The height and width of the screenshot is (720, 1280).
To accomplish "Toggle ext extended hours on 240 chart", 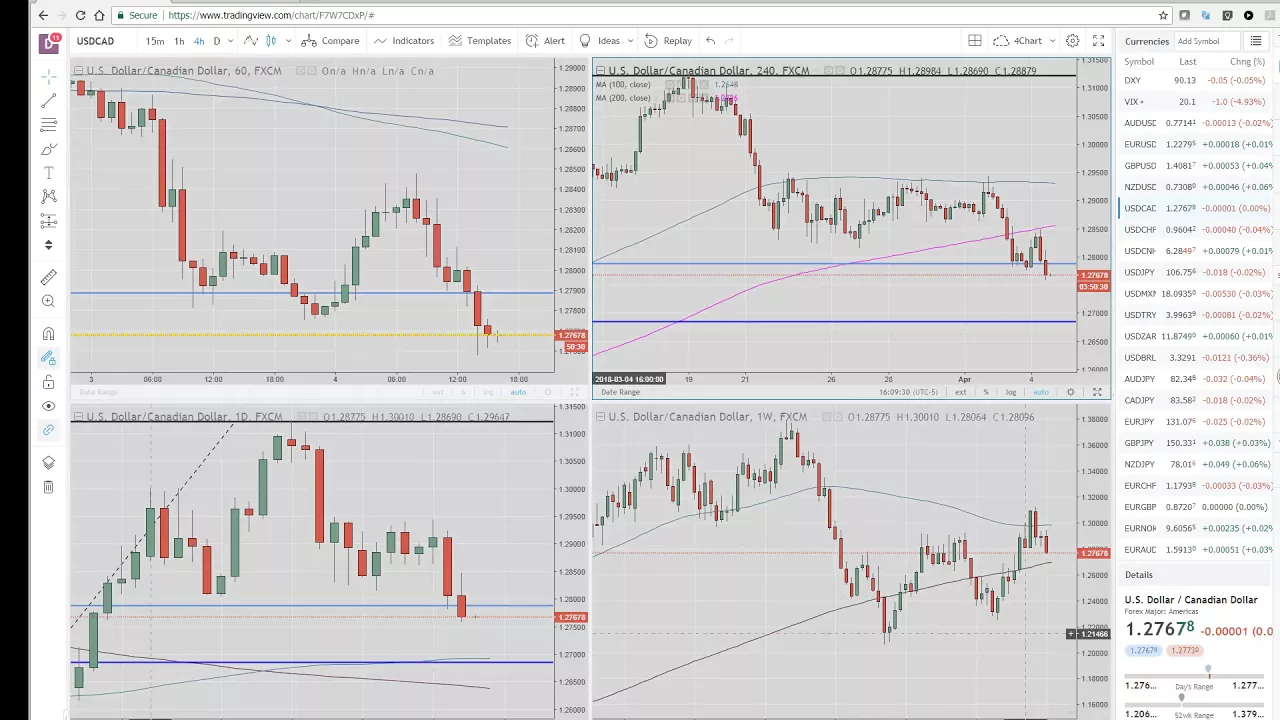I will [x=960, y=392].
